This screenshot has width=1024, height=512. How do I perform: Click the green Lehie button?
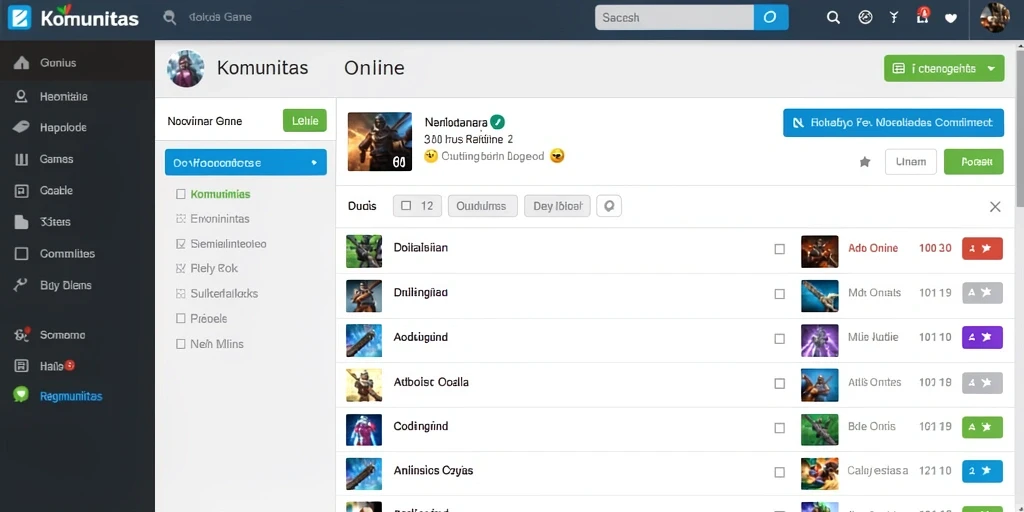[304, 120]
